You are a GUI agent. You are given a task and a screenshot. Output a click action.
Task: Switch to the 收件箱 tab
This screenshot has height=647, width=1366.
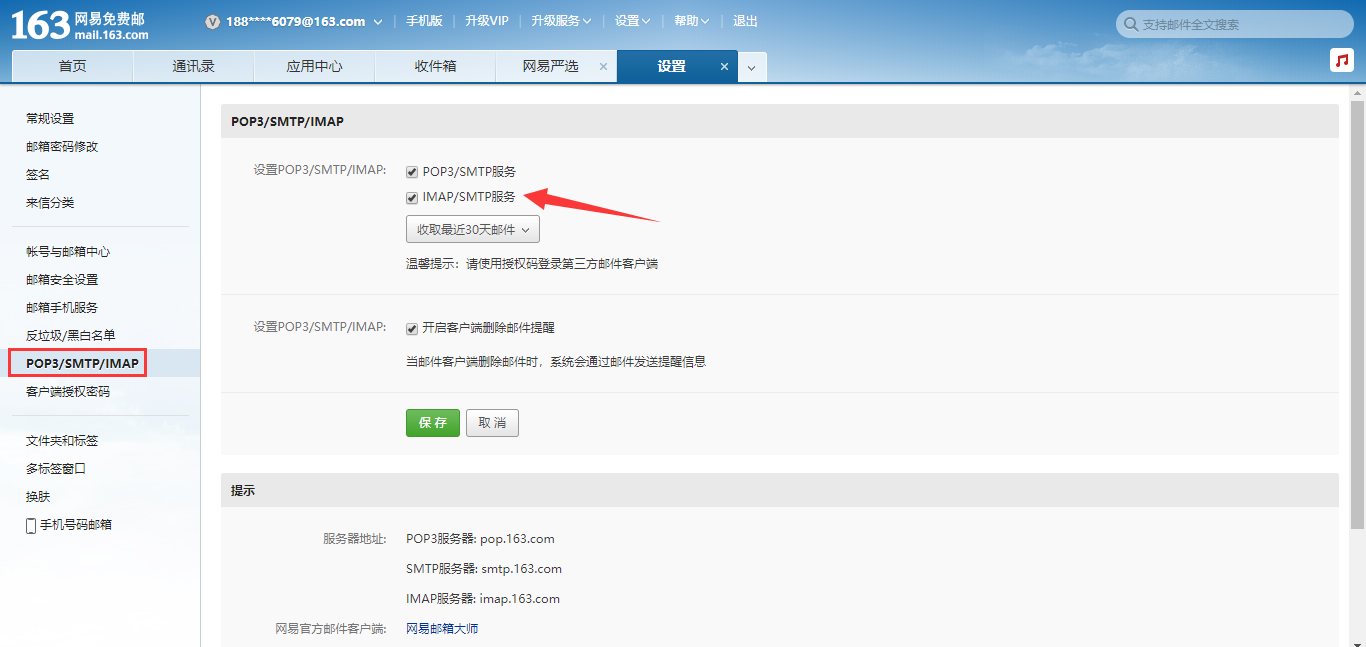point(435,67)
